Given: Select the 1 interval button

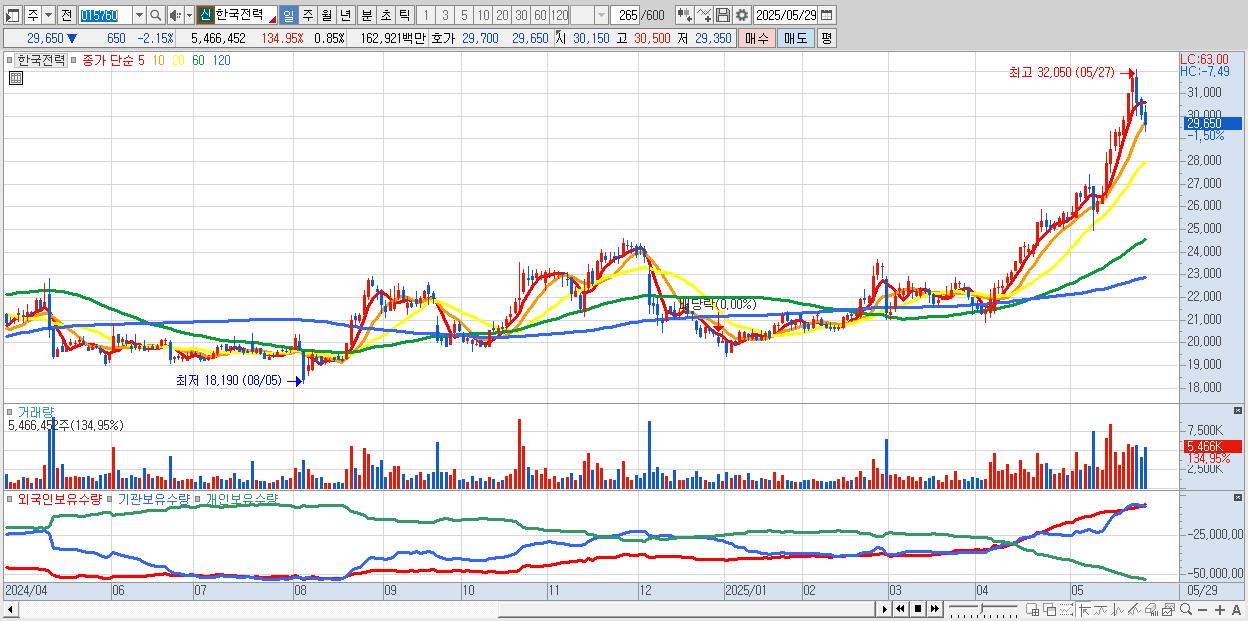Looking at the screenshot, I should (425, 15).
